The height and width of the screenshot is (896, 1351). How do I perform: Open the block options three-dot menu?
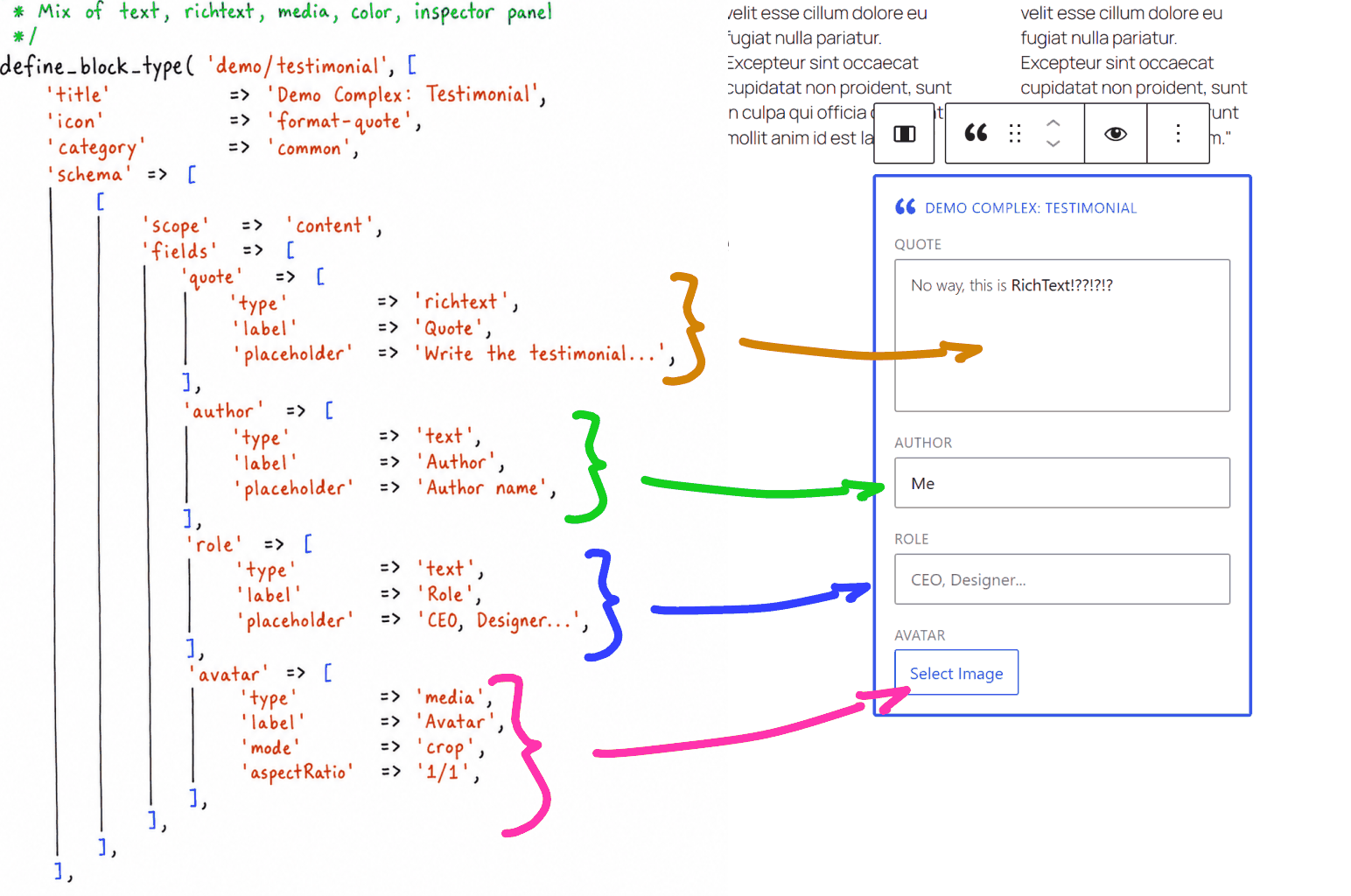pos(1178,134)
